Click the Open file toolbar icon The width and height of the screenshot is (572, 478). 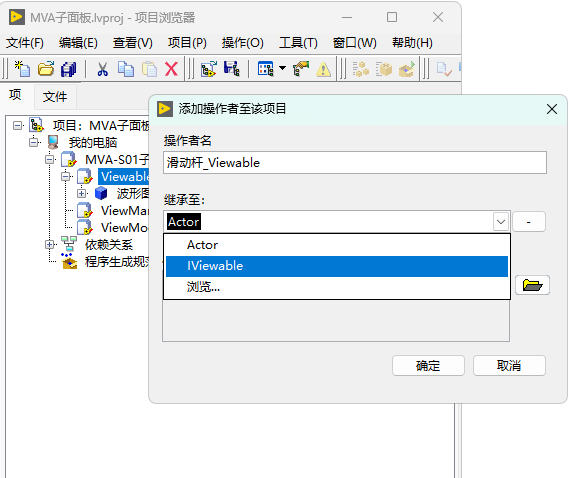coord(46,69)
